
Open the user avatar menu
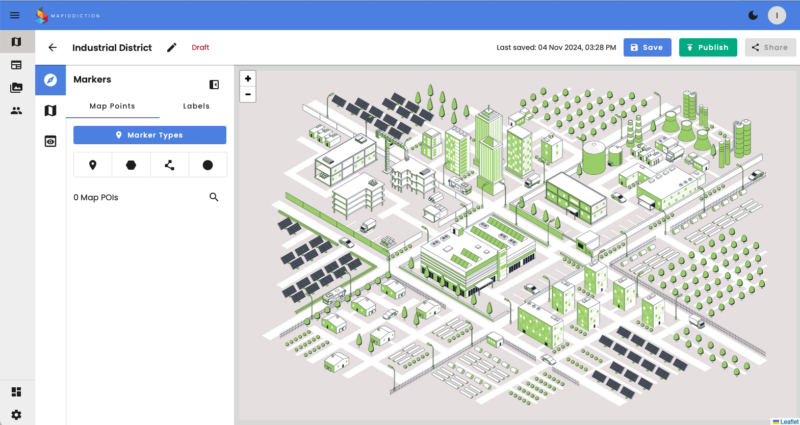[777, 15]
